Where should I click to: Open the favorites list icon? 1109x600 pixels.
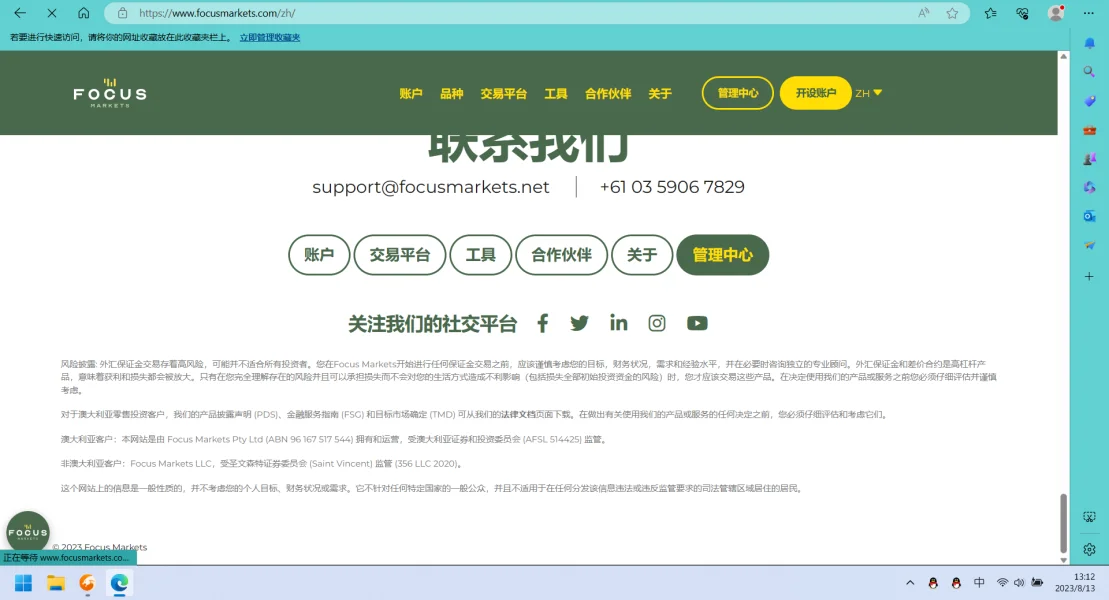[990, 13]
